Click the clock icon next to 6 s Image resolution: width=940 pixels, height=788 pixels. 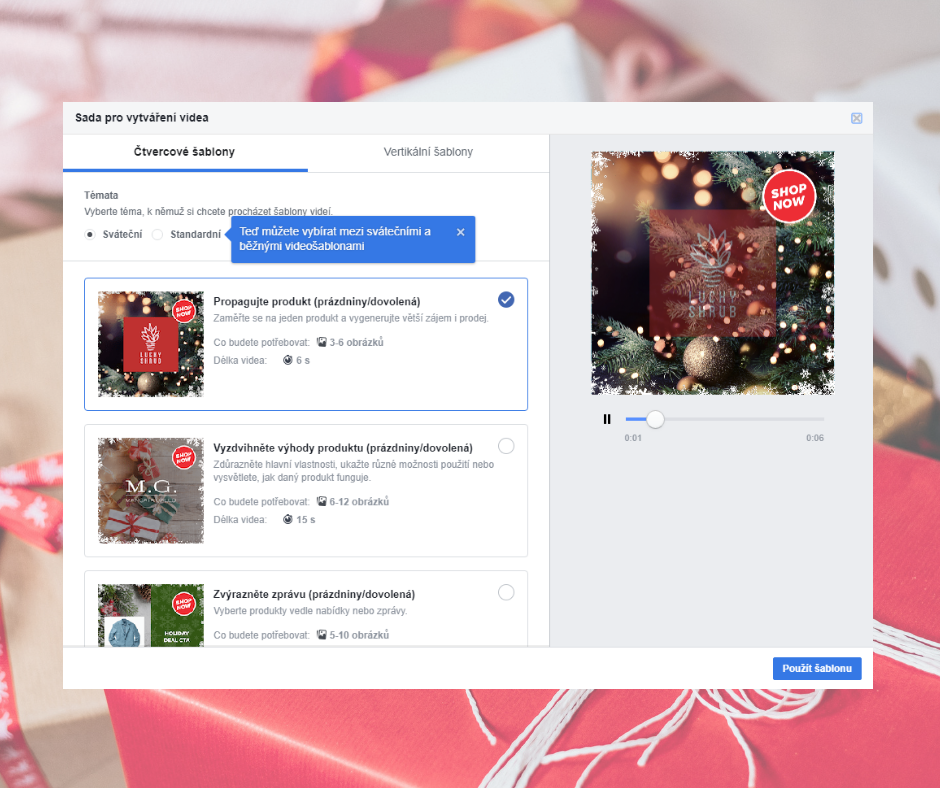coord(289,360)
